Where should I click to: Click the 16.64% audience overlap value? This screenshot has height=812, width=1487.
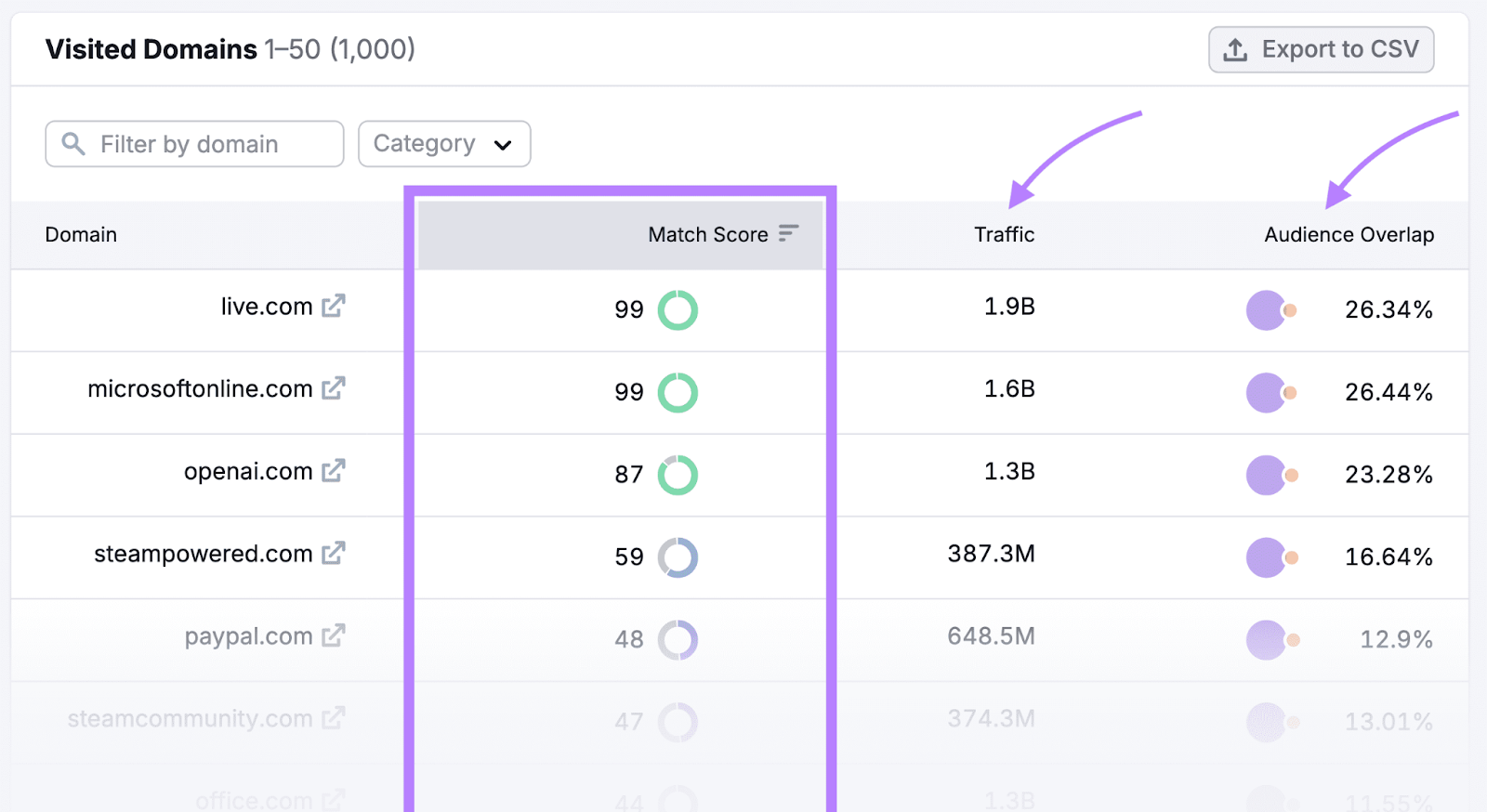(x=1388, y=557)
